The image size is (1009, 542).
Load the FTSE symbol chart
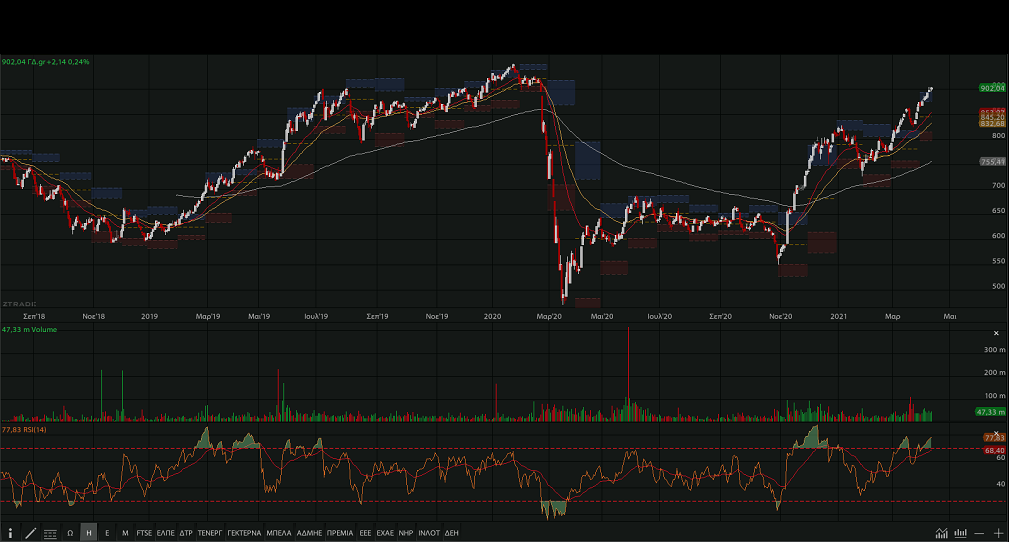pyautogui.click(x=145, y=533)
